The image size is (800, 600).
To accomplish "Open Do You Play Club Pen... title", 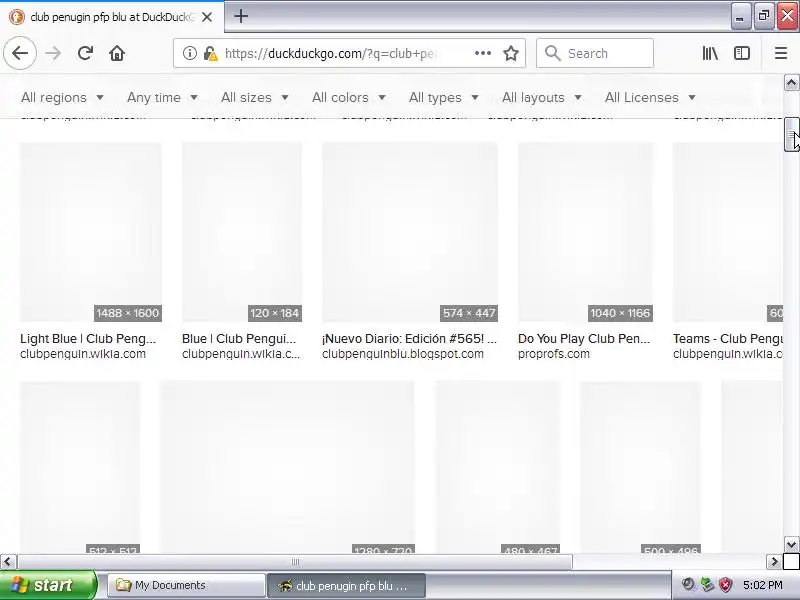I will pyautogui.click(x=584, y=339).
